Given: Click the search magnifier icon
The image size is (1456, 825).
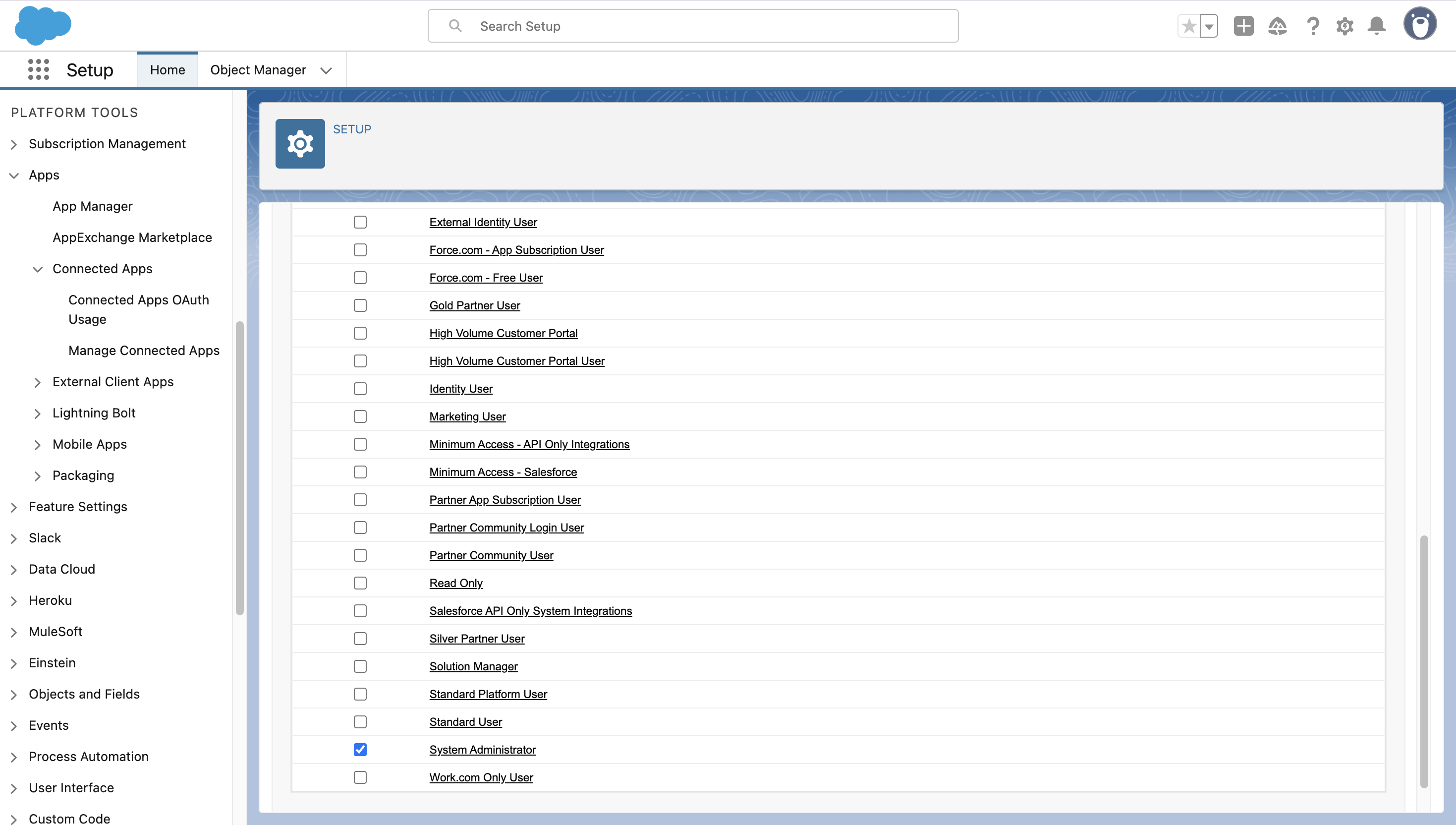Looking at the screenshot, I should tap(455, 26).
